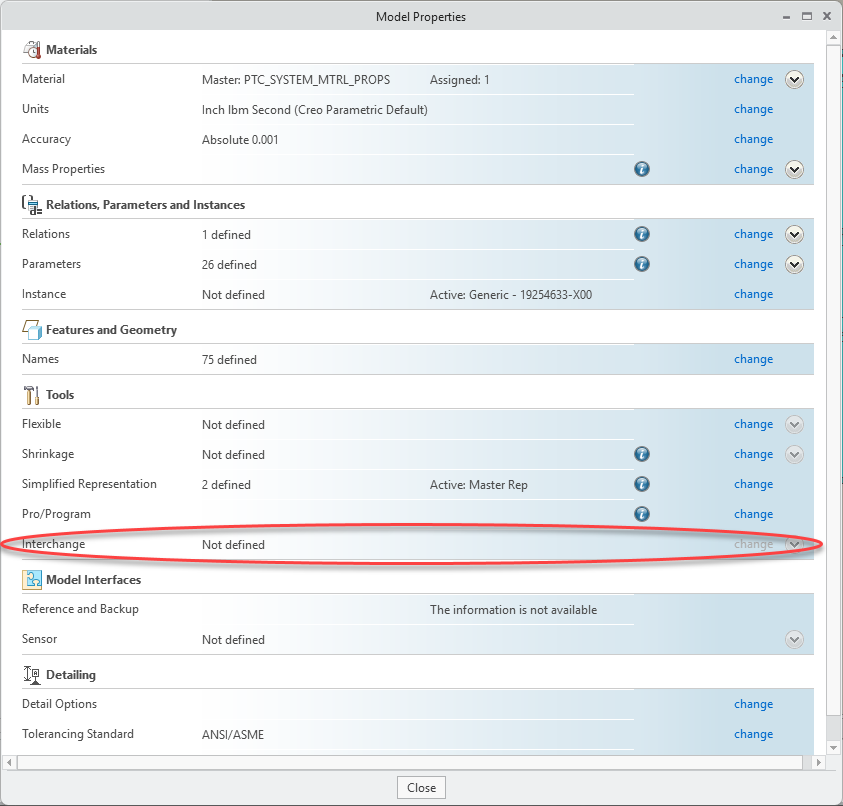The height and width of the screenshot is (806, 843).
Task: Open the info tooltip beside Shrinkage
Action: (641, 454)
